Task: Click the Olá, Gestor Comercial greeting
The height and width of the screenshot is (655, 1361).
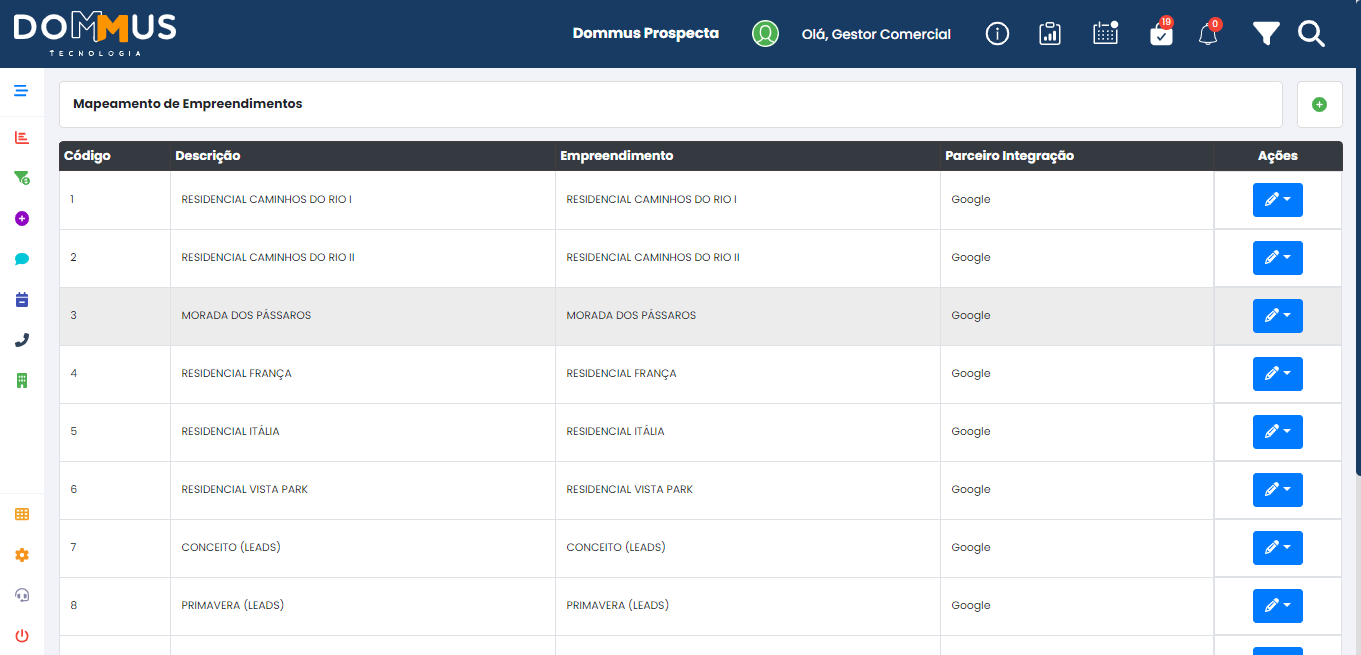Action: point(876,34)
